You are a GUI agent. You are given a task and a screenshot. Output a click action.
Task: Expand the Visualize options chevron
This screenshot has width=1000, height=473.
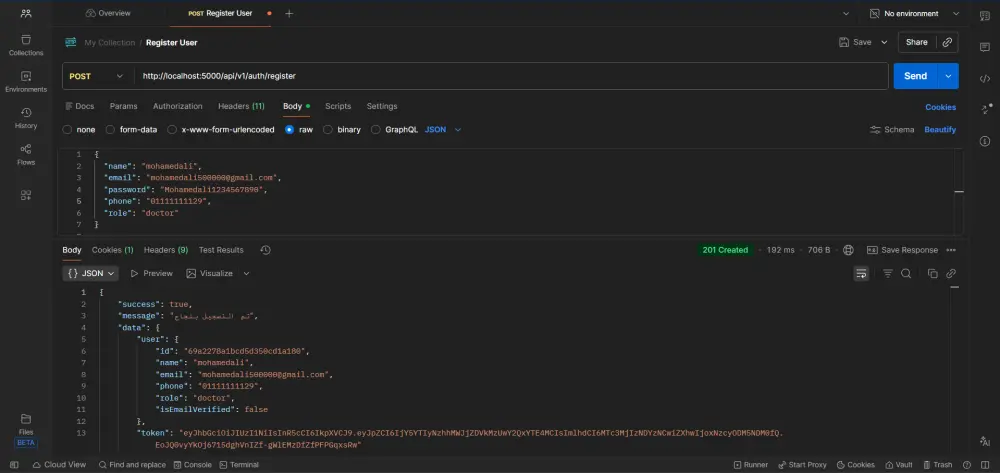246,273
